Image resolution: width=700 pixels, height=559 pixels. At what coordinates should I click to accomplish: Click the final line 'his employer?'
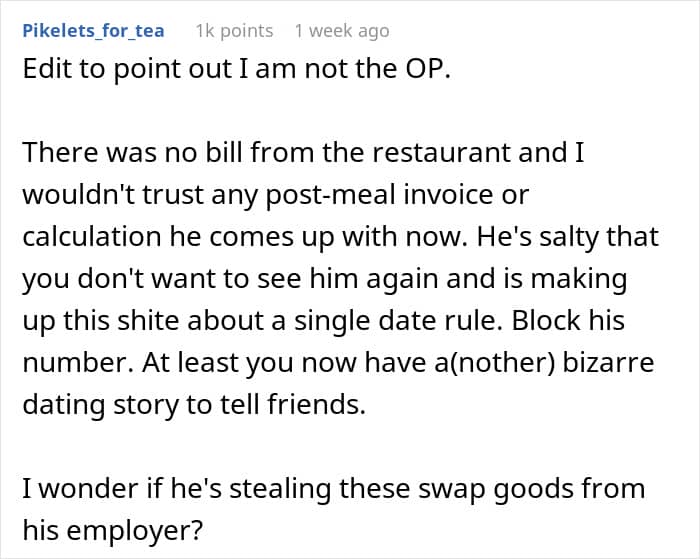(112, 531)
